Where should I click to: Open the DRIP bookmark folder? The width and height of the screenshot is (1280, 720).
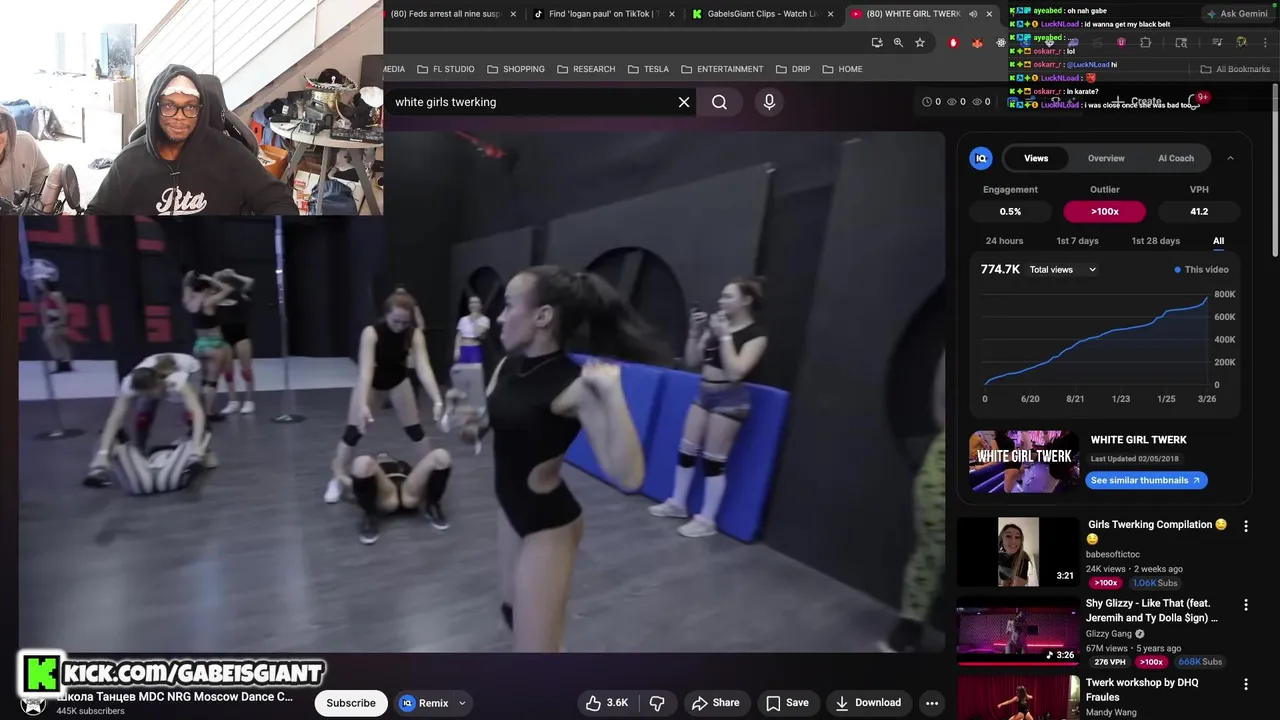(793, 69)
